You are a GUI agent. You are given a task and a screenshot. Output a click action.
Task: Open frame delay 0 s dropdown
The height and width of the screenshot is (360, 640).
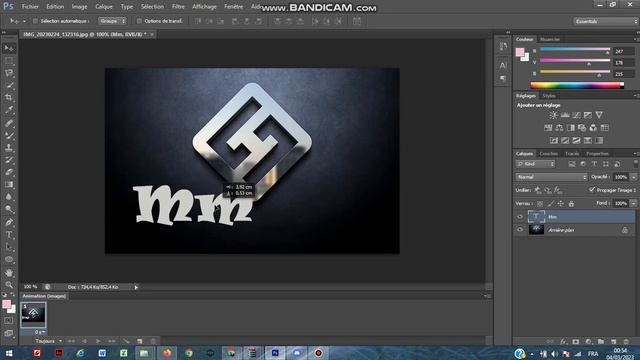[39, 332]
